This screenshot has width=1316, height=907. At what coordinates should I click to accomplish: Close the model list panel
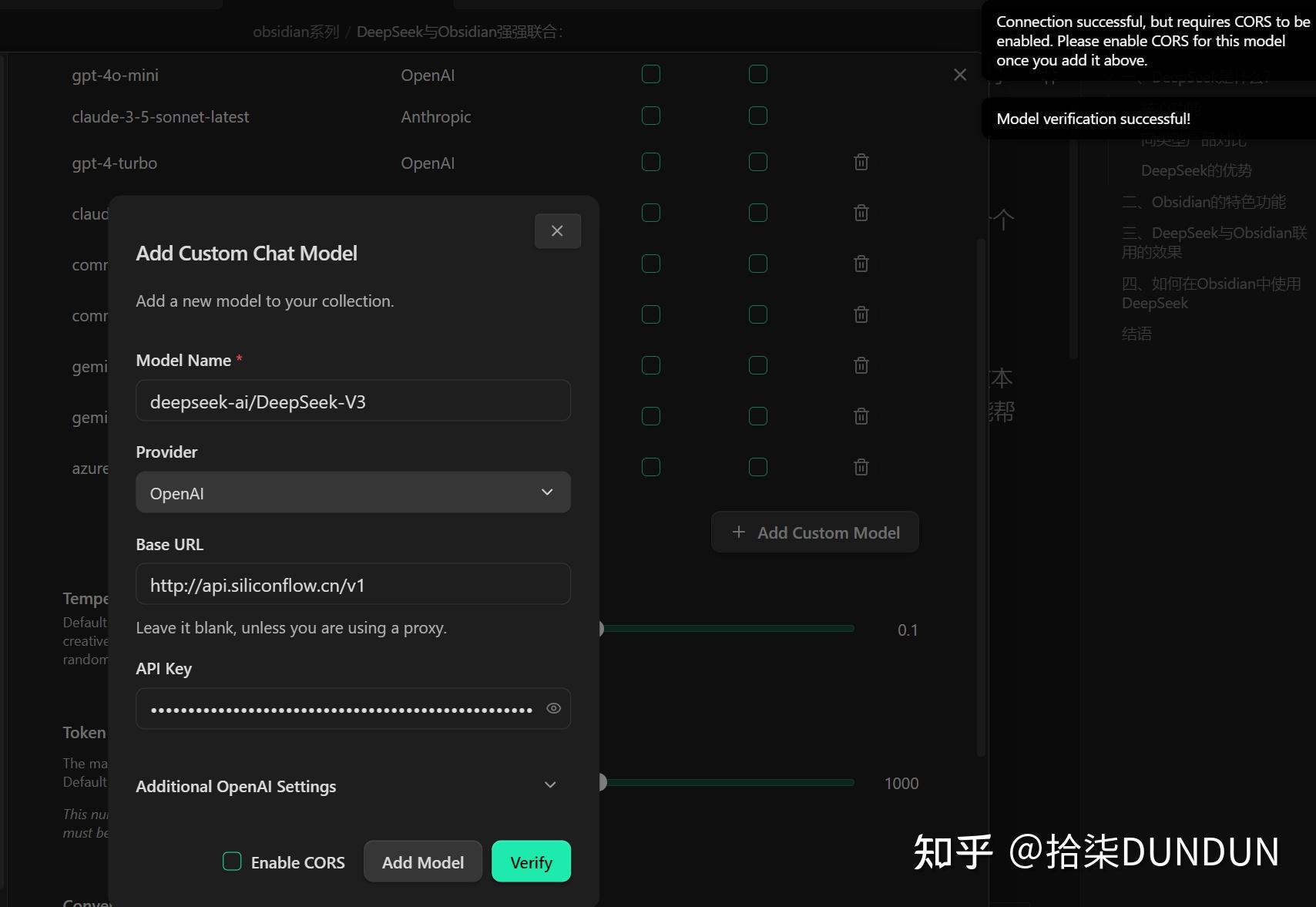coord(959,74)
